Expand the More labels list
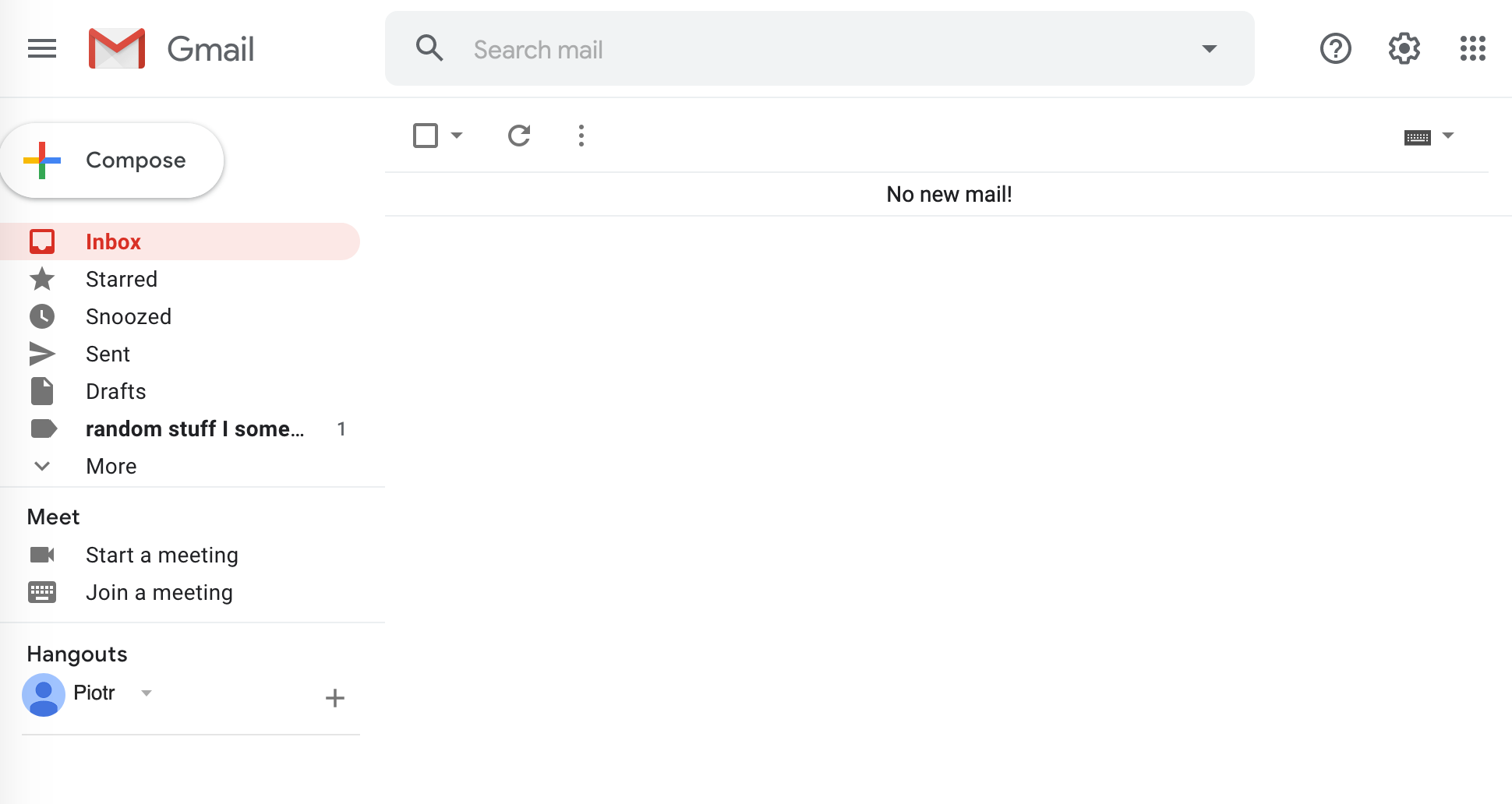The height and width of the screenshot is (804, 1512). coord(111,466)
